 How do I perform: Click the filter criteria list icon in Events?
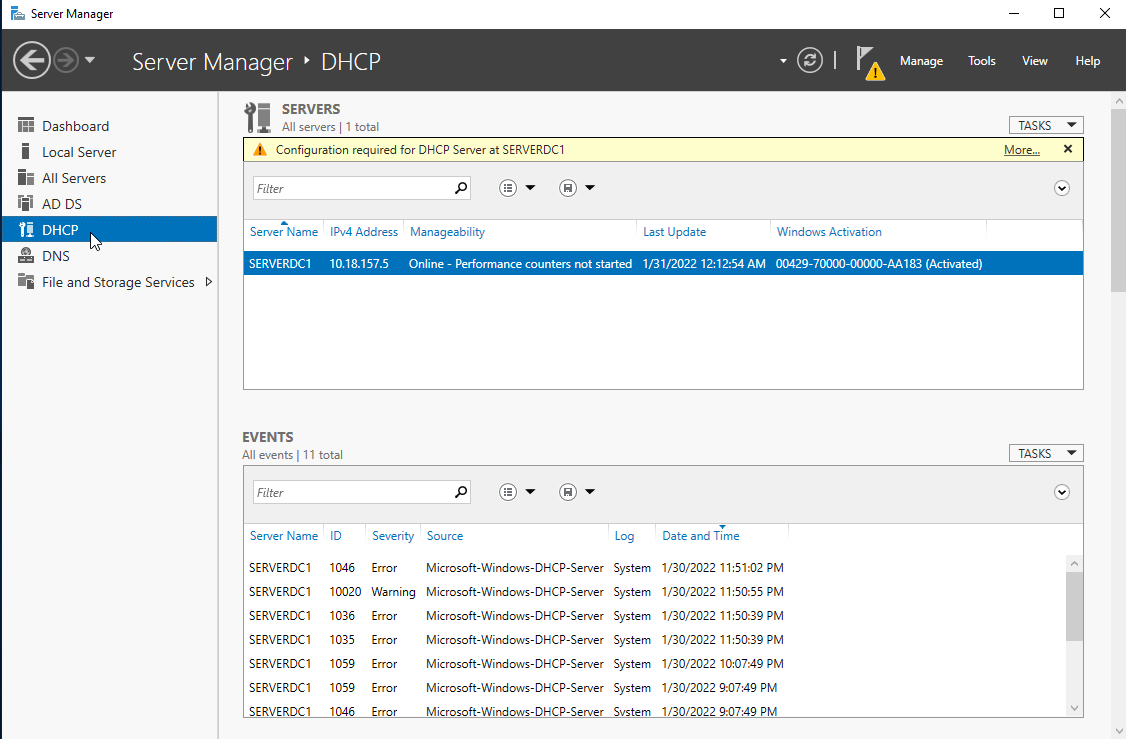point(508,491)
